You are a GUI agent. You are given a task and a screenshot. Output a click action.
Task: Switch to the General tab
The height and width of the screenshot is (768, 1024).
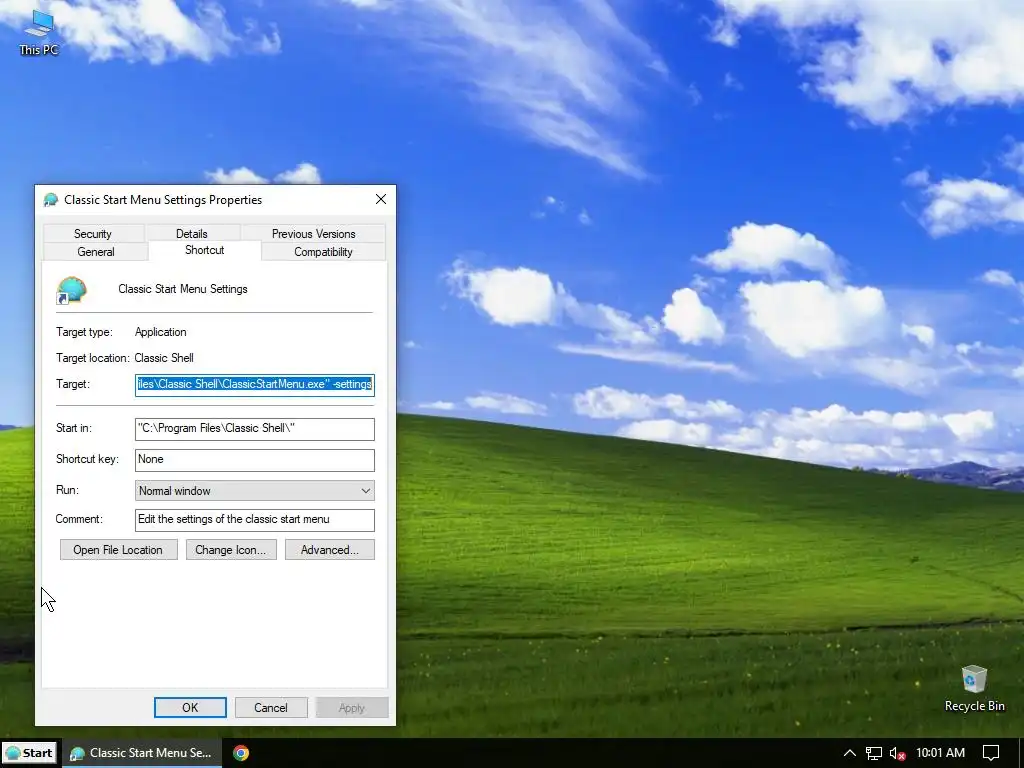pyautogui.click(x=95, y=252)
